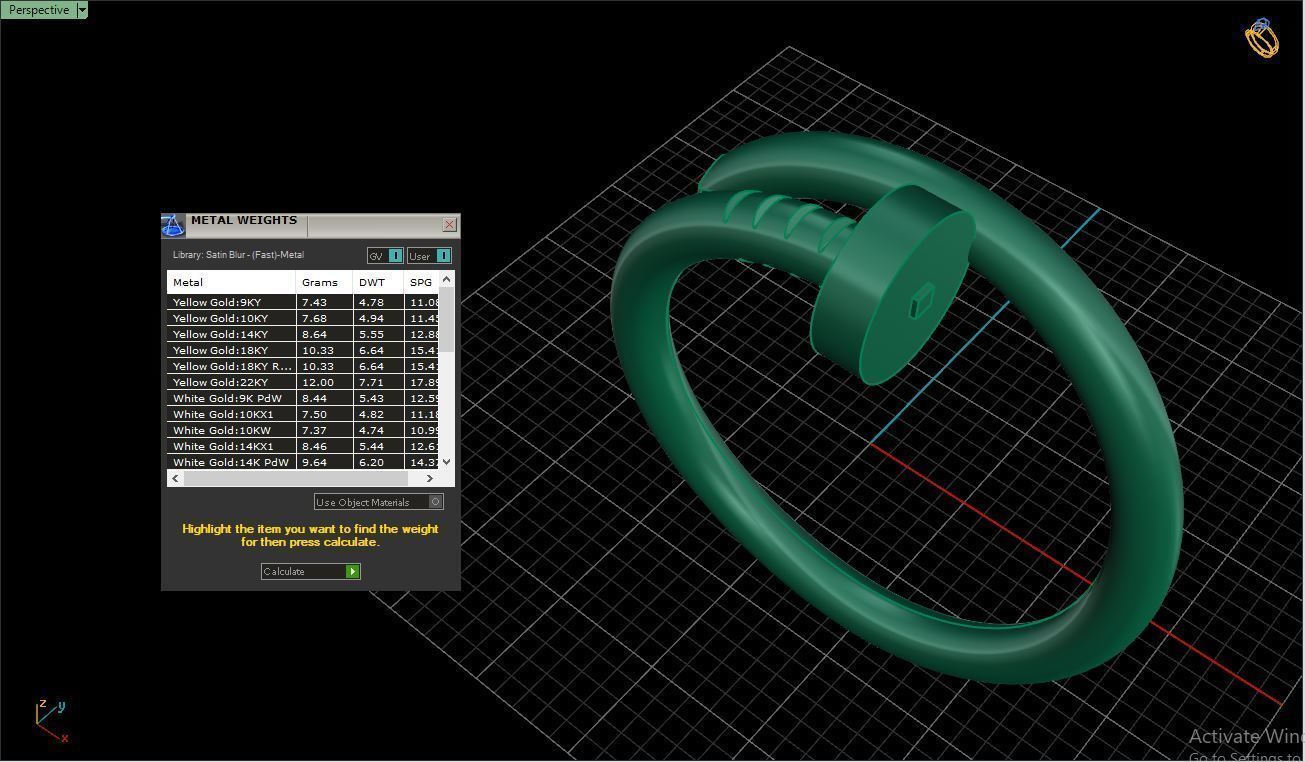
Task: Enable Use Object Materials option
Action: point(435,502)
